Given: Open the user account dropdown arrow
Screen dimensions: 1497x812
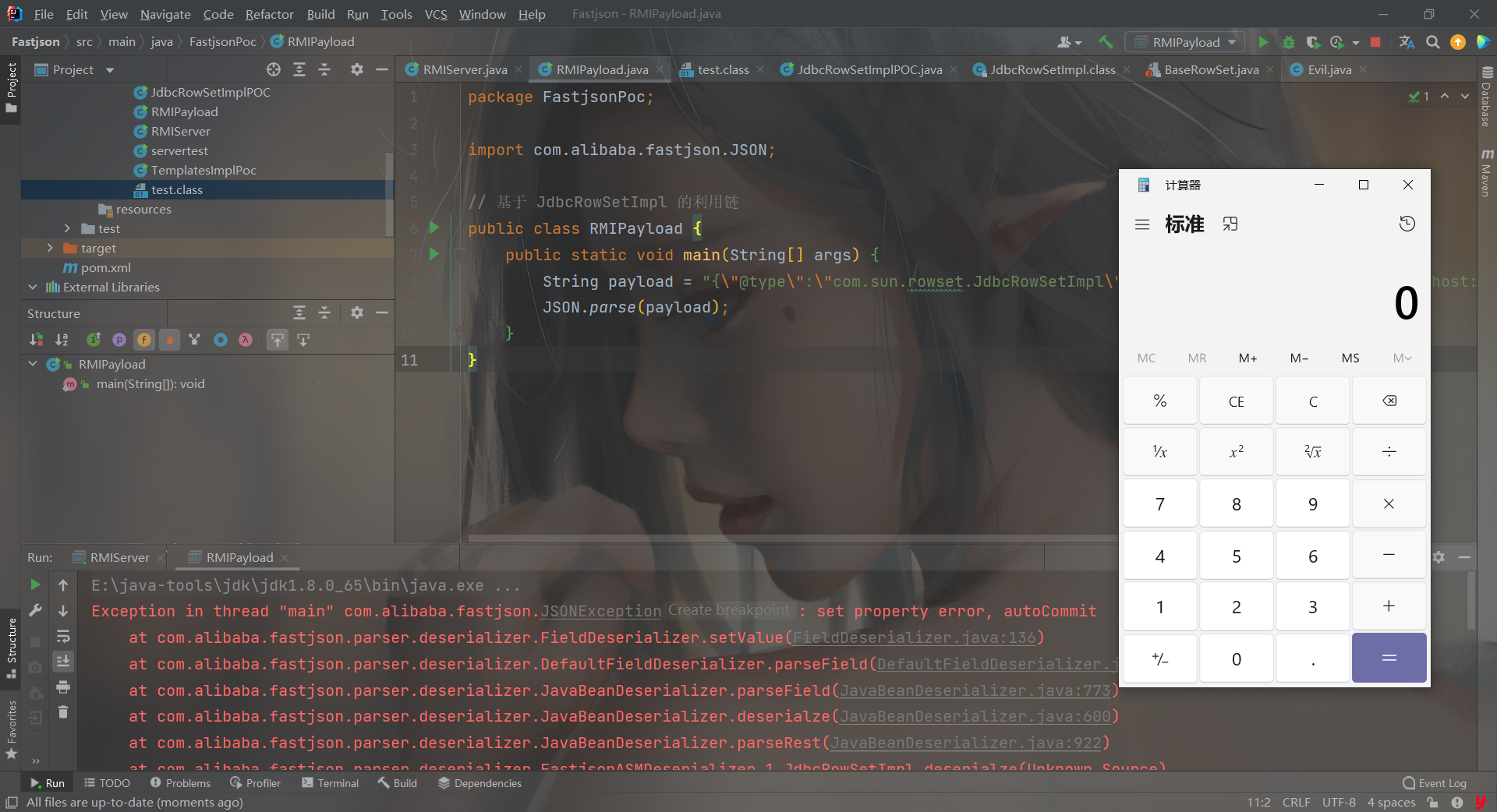Looking at the screenshot, I should [x=1078, y=43].
